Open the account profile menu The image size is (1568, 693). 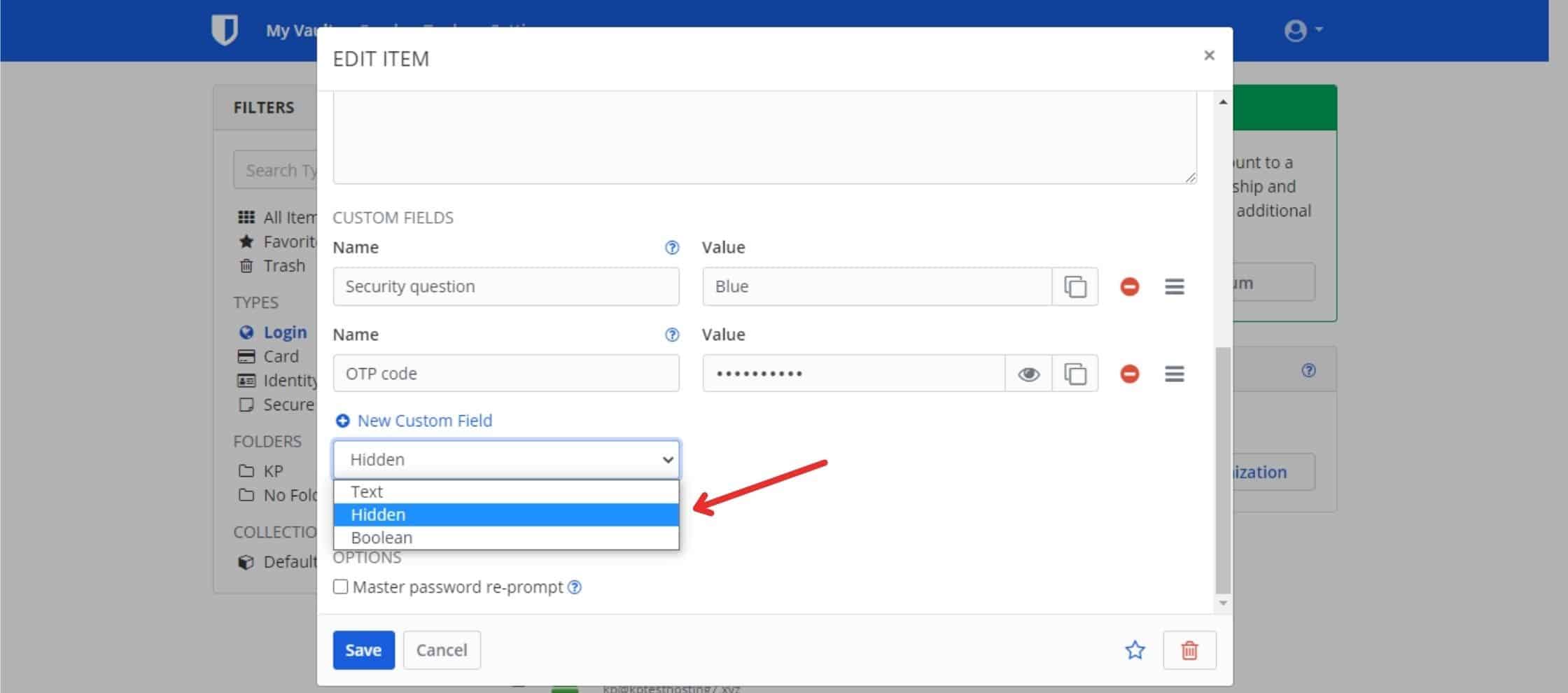click(1302, 30)
